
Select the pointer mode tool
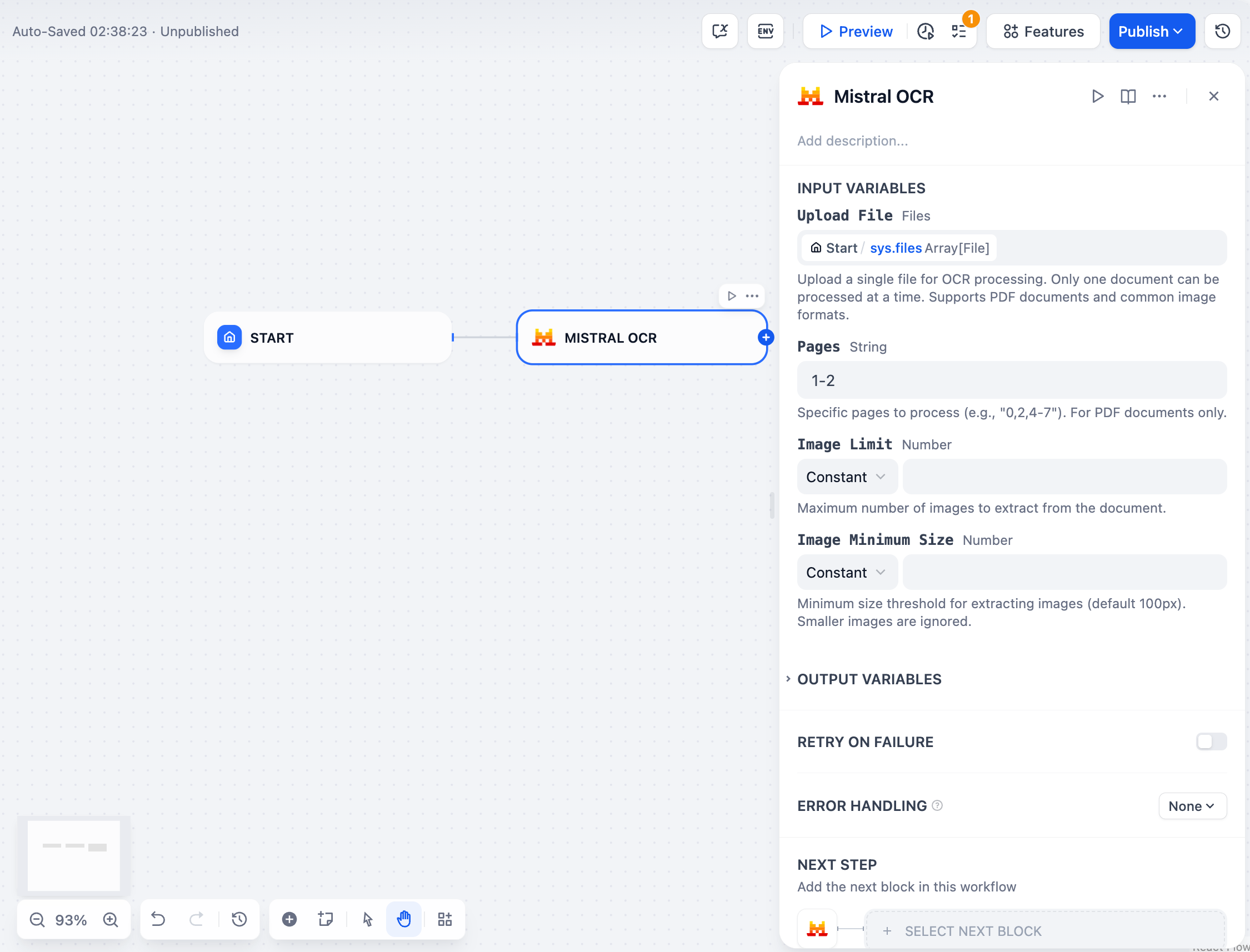(x=368, y=919)
